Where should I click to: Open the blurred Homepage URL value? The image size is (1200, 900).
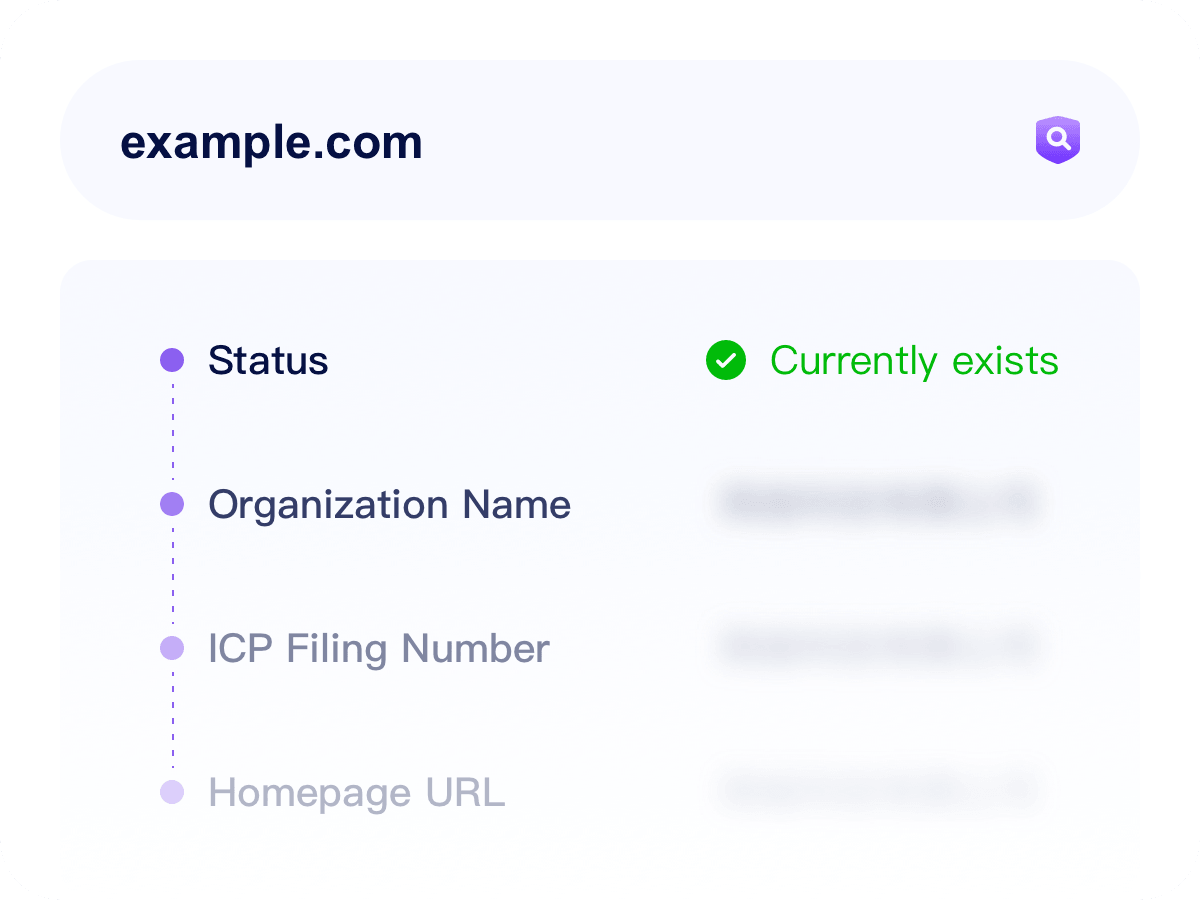pos(880,790)
